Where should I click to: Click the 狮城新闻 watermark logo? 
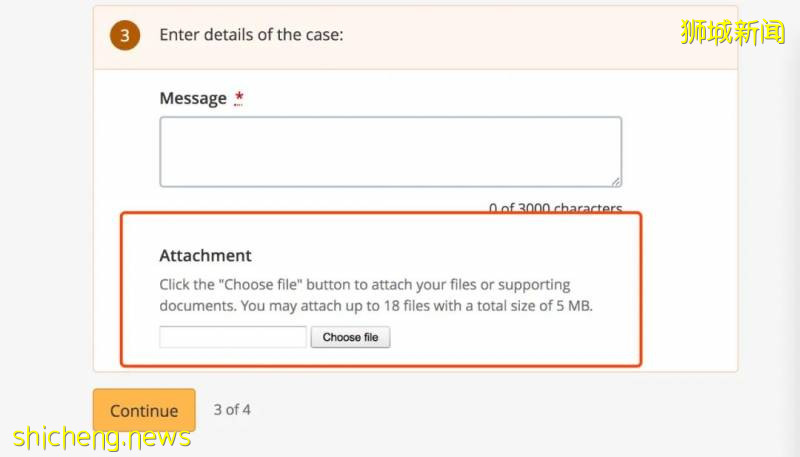[x=733, y=32]
